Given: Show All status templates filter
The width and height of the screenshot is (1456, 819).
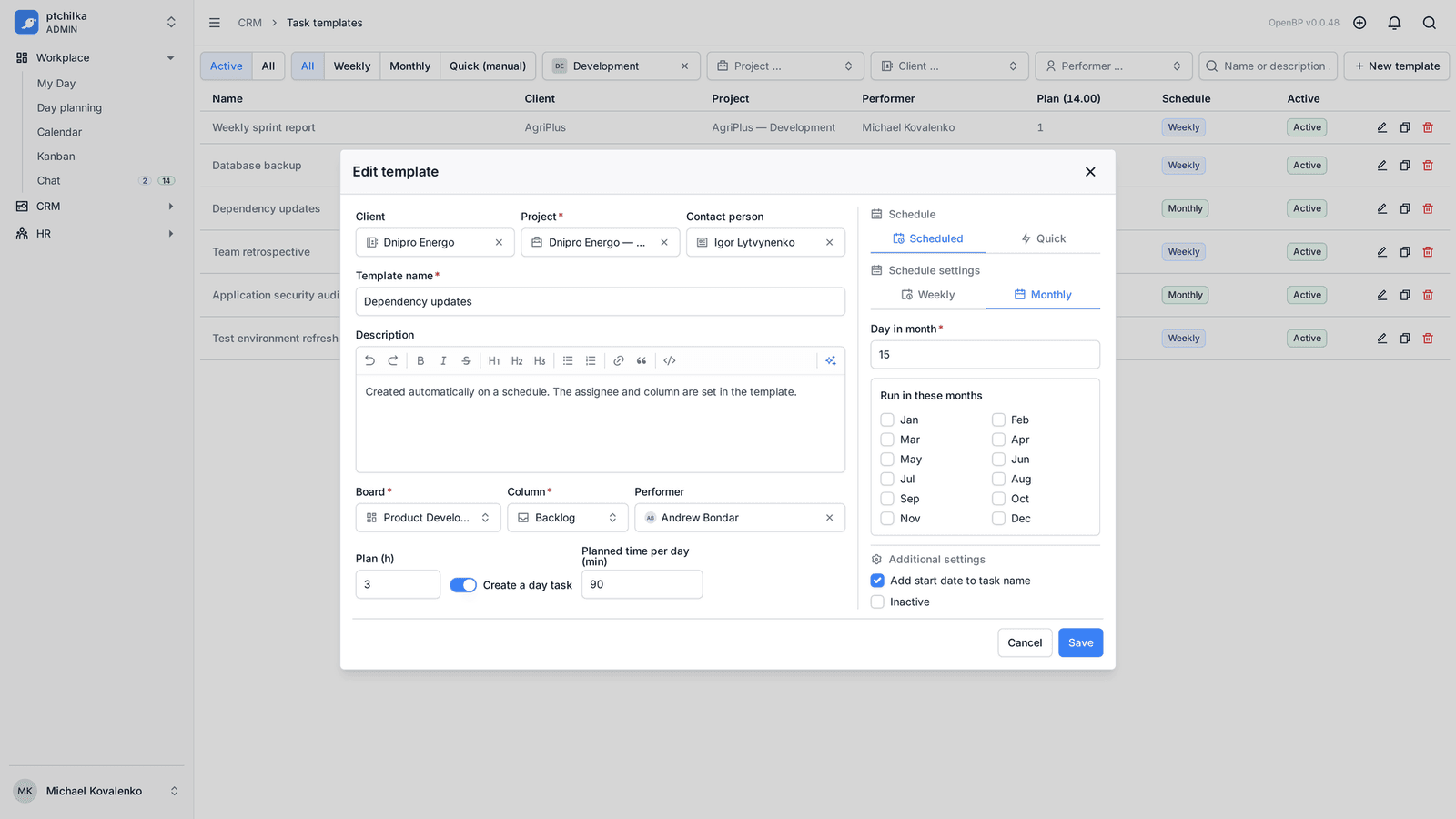Looking at the screenshot, I should (x=268, y=66).
